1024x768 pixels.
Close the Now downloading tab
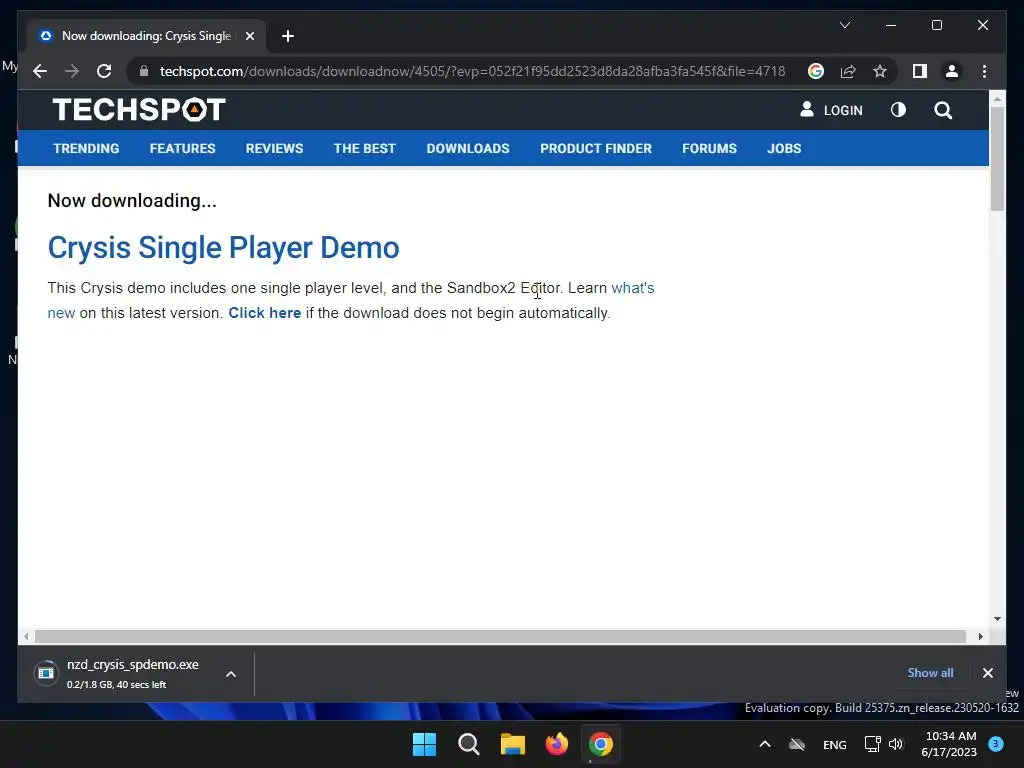pos(249,36)
